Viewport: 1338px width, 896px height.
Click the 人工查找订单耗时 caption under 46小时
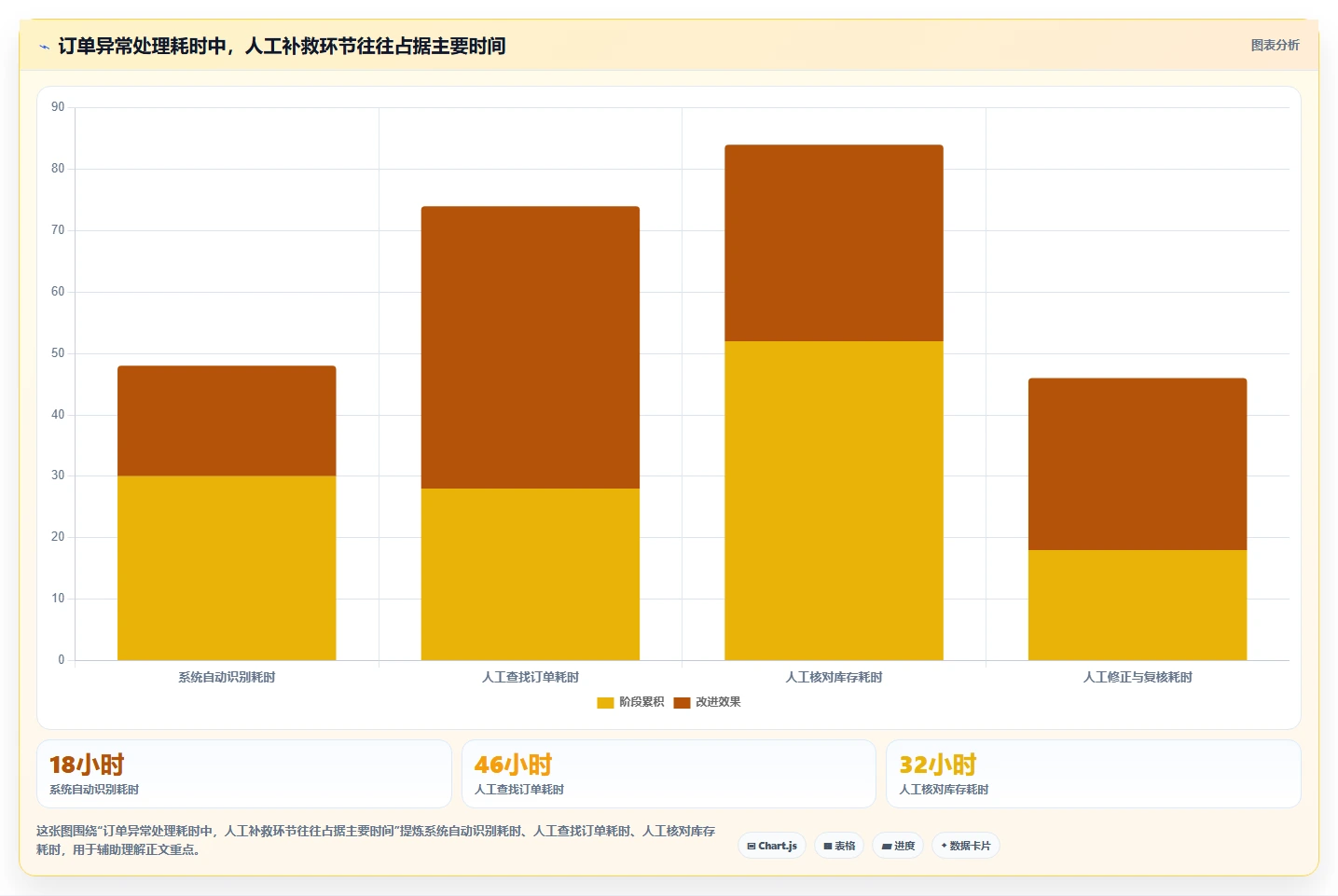tap(519, 790)
